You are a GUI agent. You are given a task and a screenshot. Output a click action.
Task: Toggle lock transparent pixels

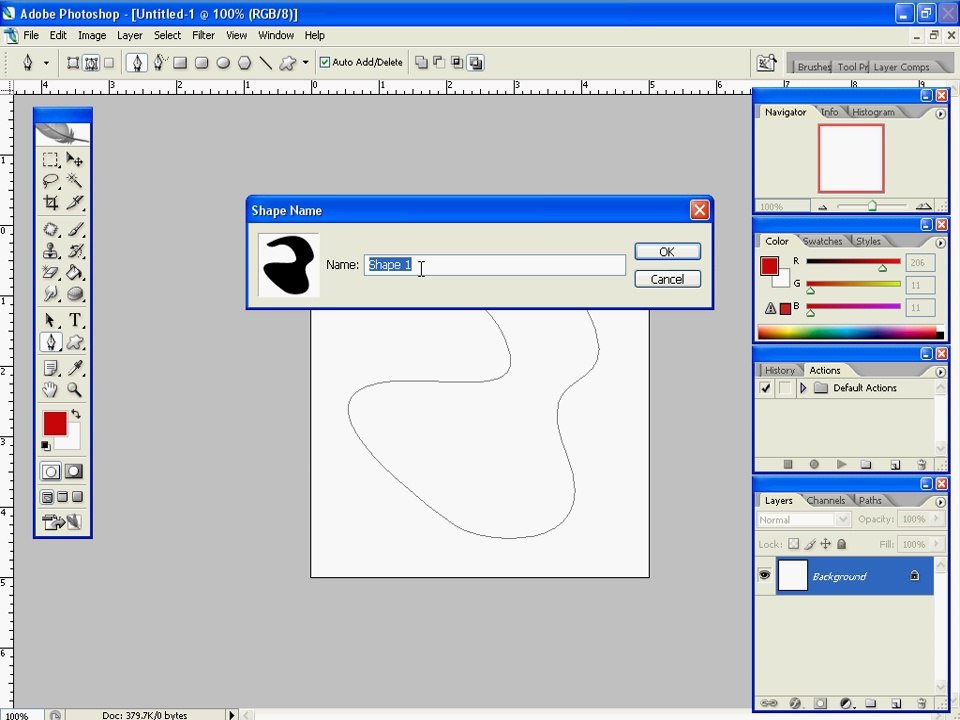pos(793,544)
